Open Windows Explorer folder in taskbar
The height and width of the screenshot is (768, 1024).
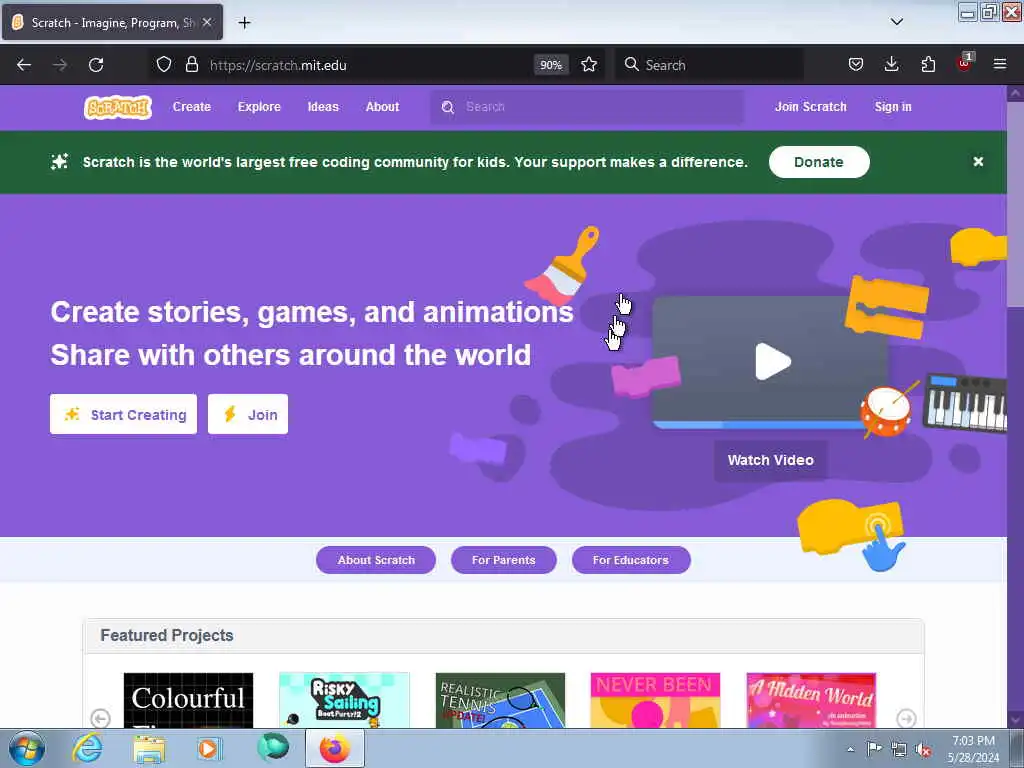(149, 748)
